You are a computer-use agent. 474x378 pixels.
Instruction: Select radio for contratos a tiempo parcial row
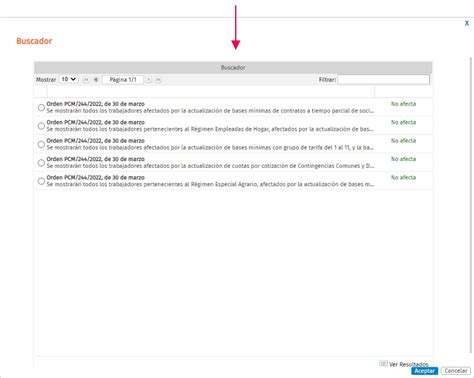(41, 108)
